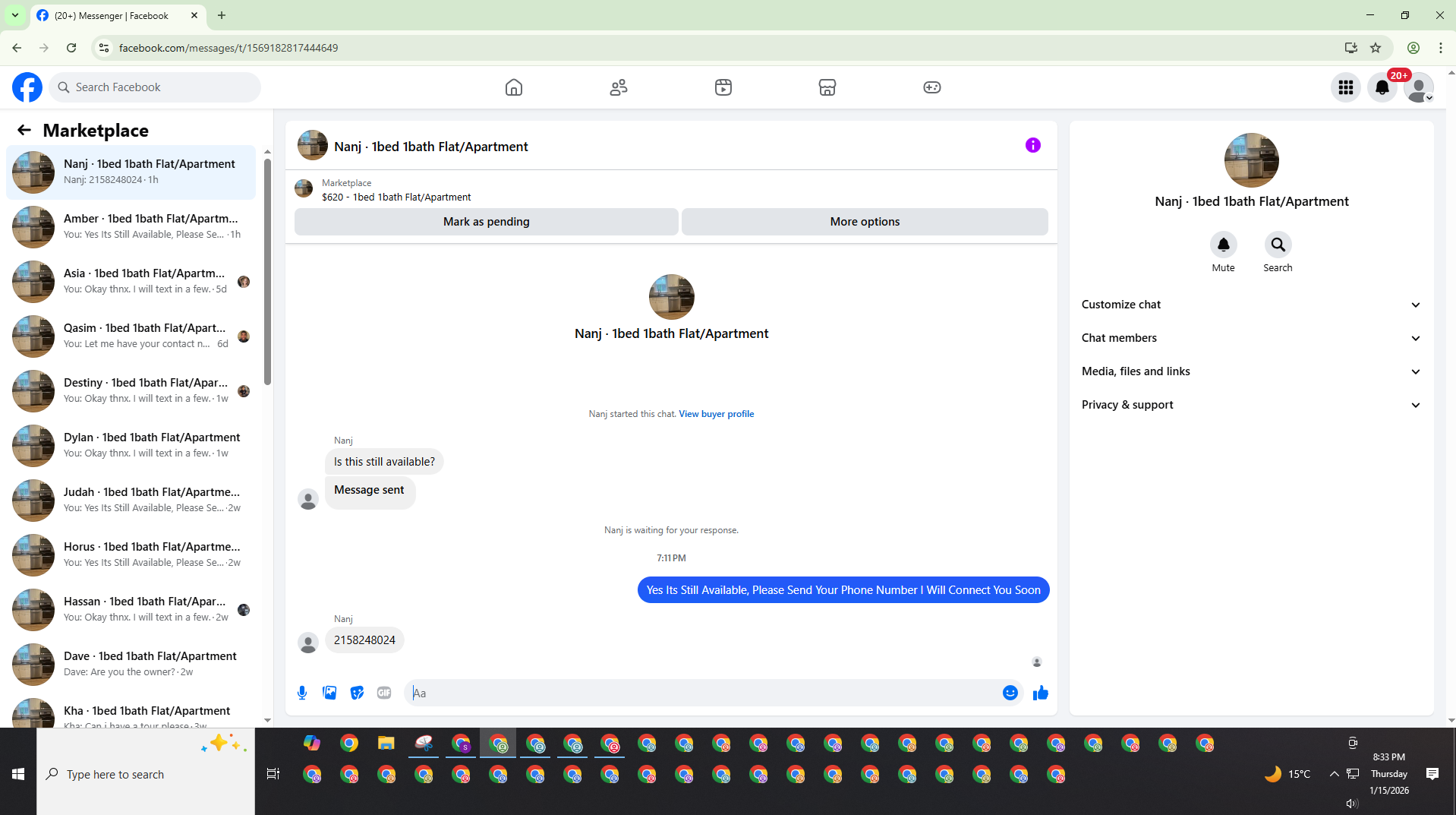Open the Qasim conversation in the list
Screen dimensions: 1456x815
pyautogui.click(x=131, y=336)
